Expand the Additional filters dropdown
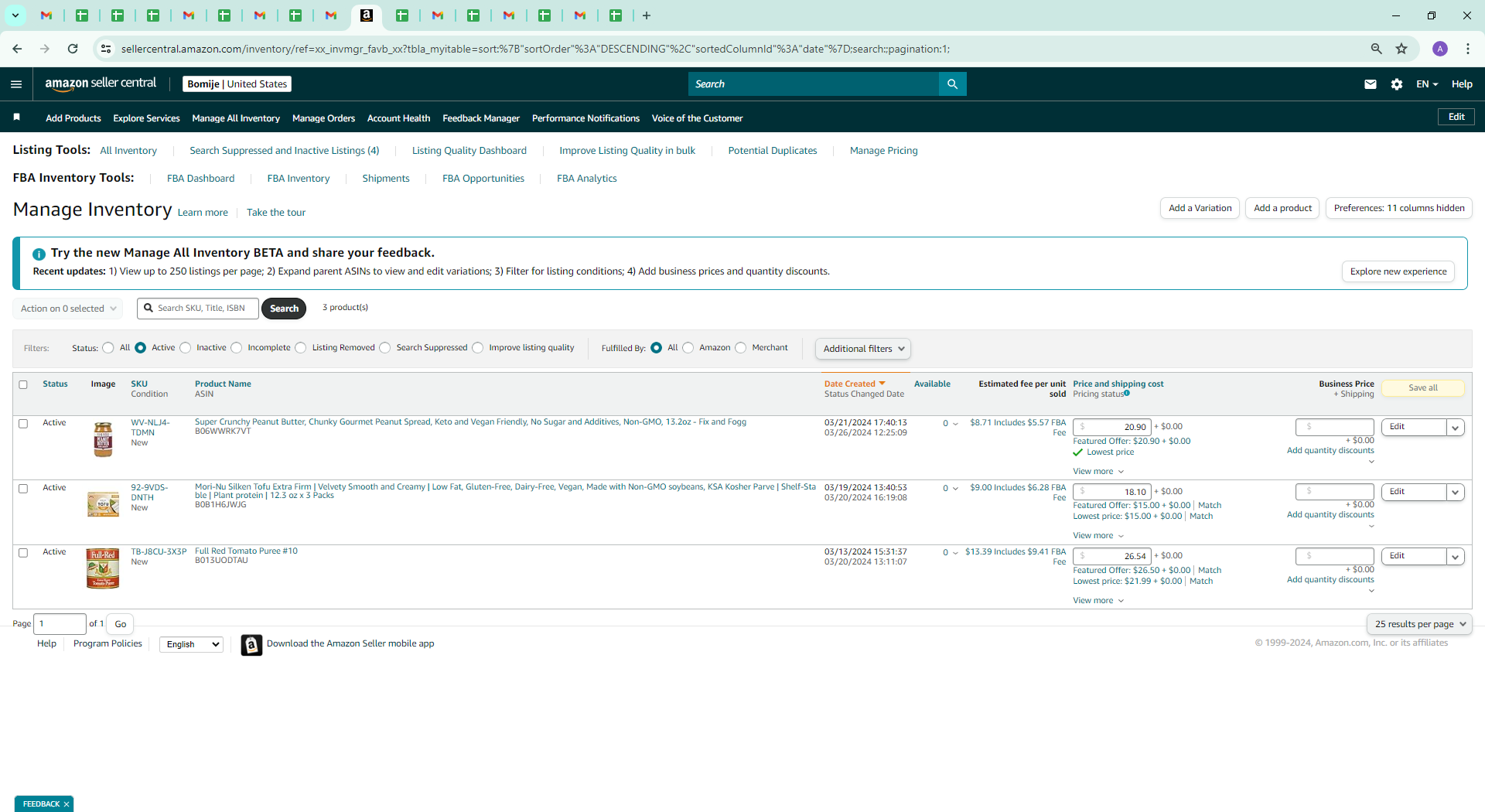 tap(863, 349)
